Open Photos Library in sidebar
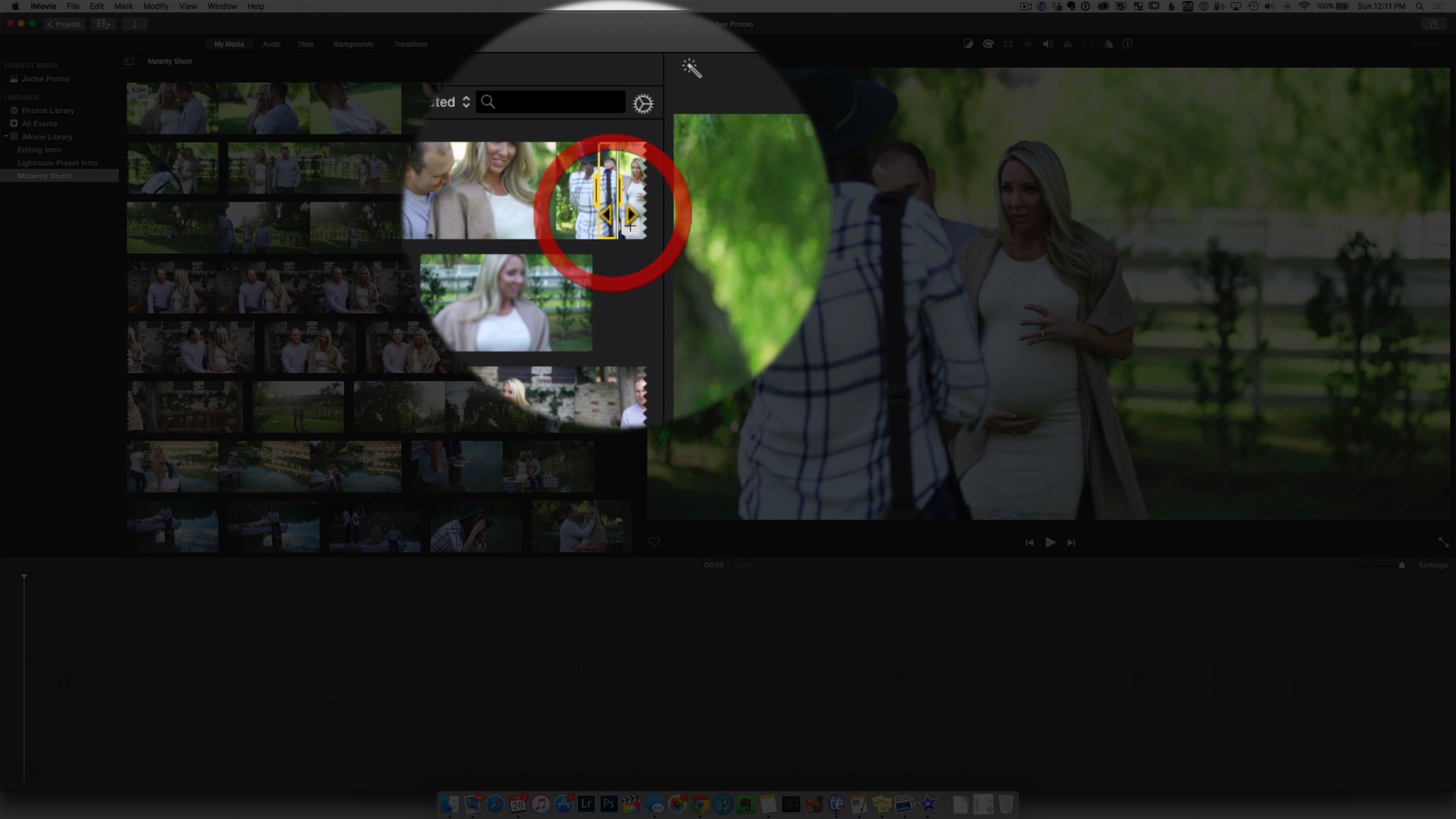The image size is (1456, 819). click(48, 111)
